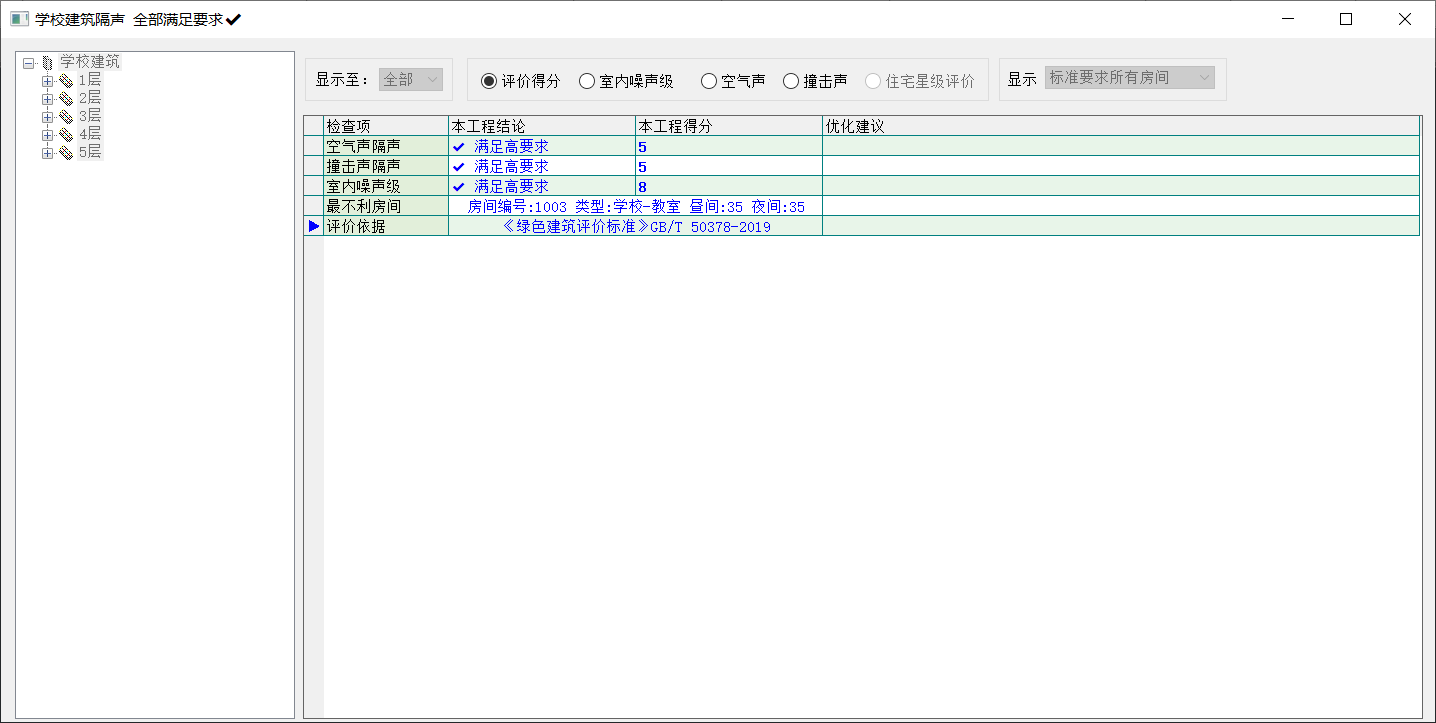Click the 3层 floor icon in tree
Screen dimensions: 1436x723
(66, 116)
